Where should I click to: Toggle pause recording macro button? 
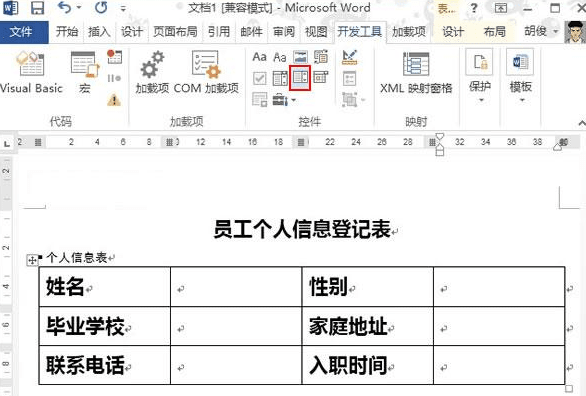[114, 78]
